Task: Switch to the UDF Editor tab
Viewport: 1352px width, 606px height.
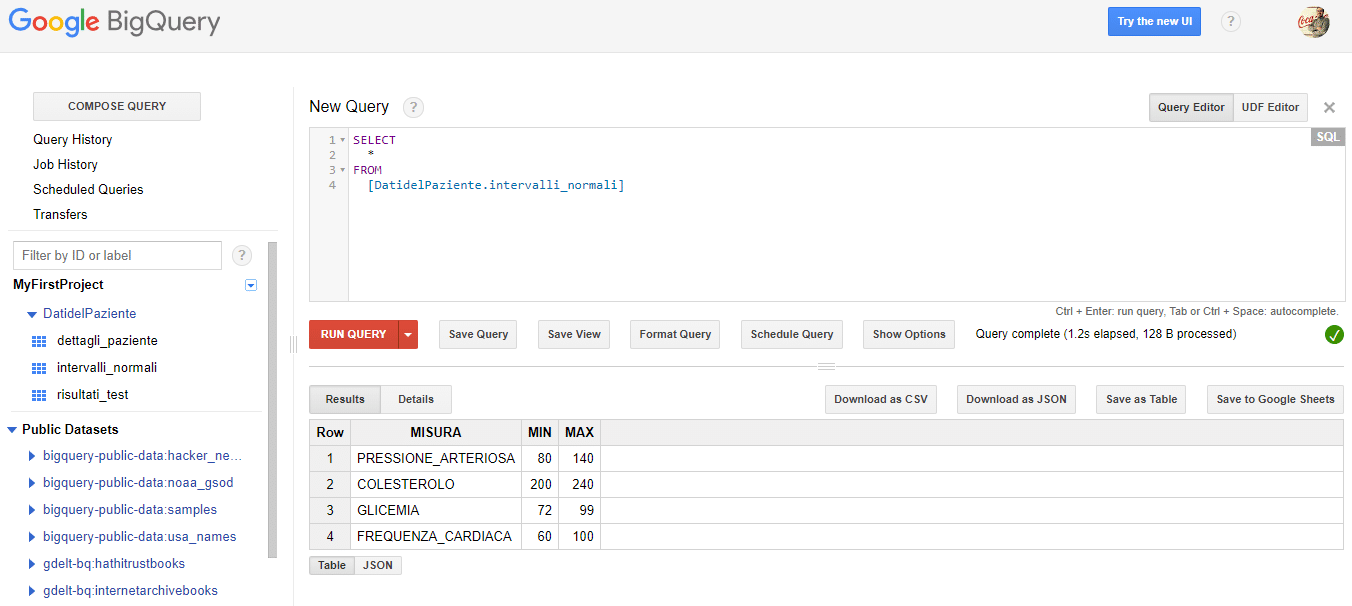Action: (1270, 107)
